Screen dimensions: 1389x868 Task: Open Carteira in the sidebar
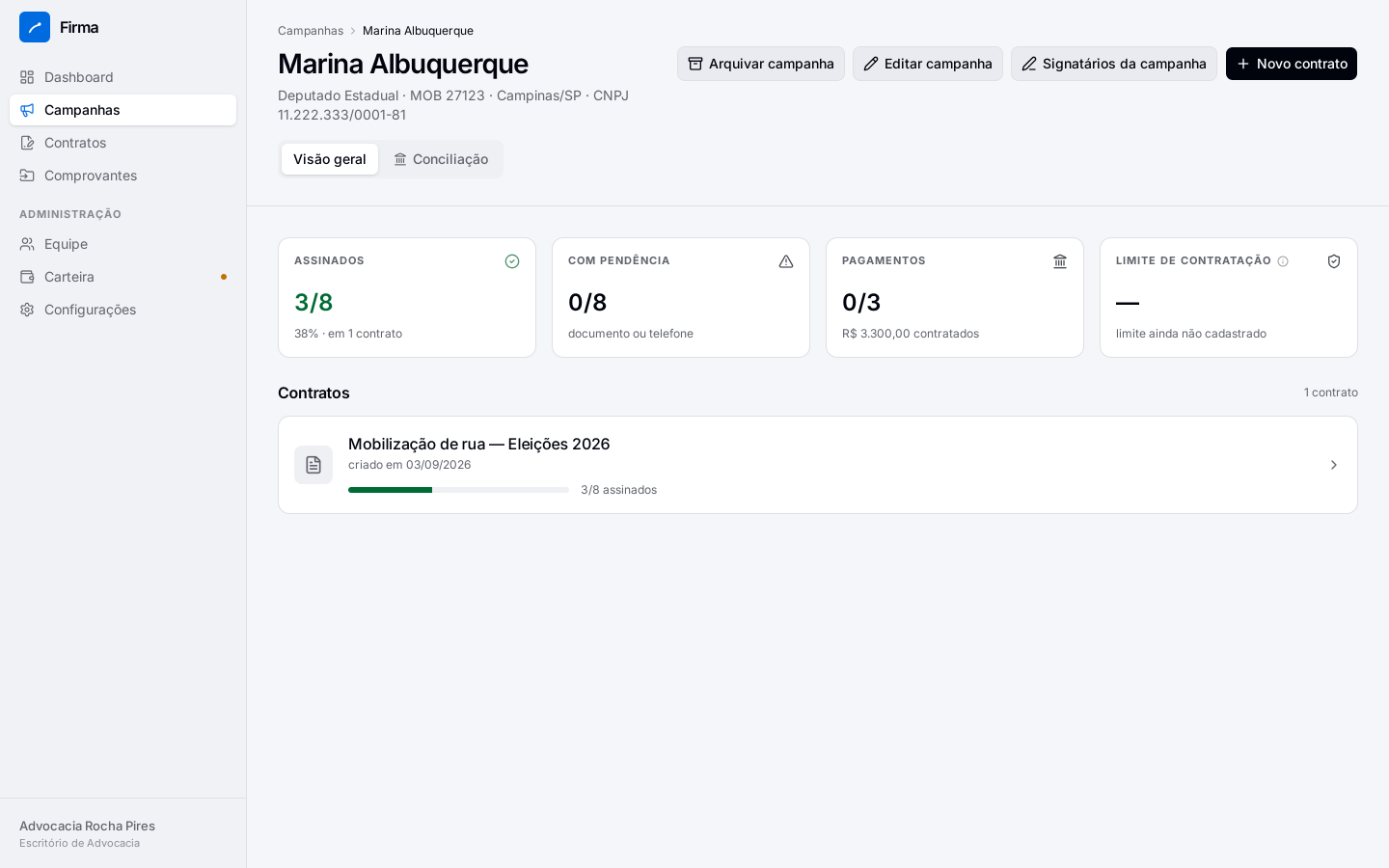(x=123, y=277)
